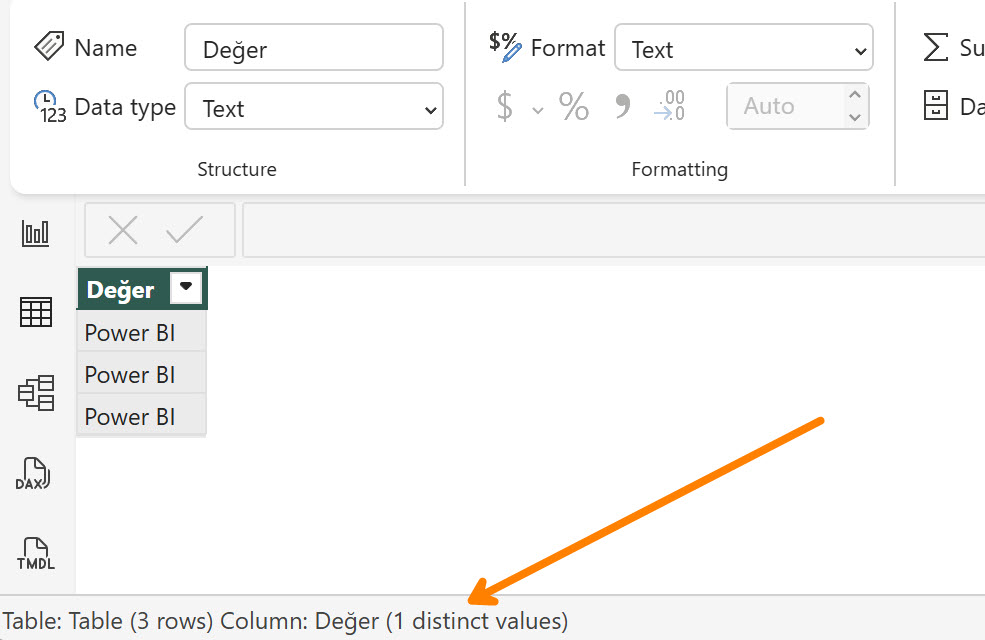Viewport: 985px width, 640px height.
Task: Expand the currency format chevron
Action: click(538, 109)
